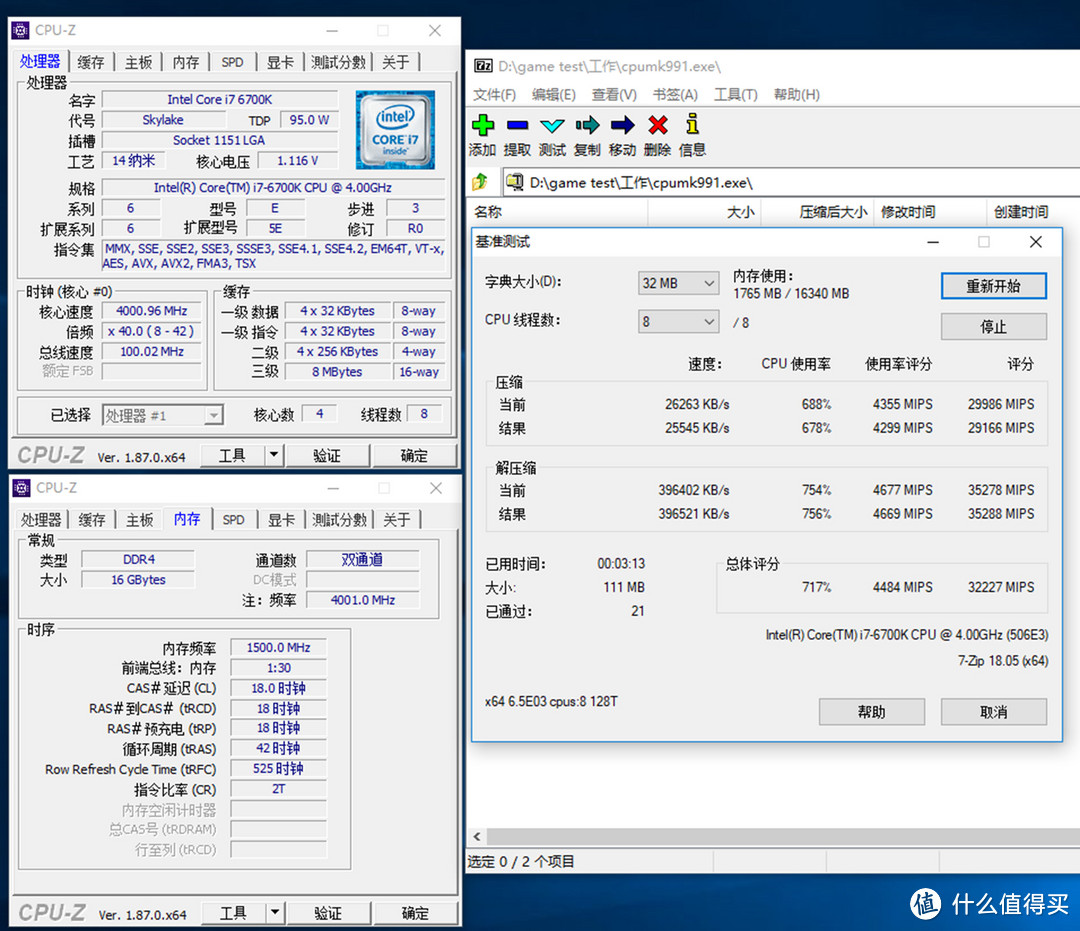This screenshot has width=1080, height=931.
Task: Switch to 显卡 tab in top CPU-Z
Action: click(x=280, y=62)
